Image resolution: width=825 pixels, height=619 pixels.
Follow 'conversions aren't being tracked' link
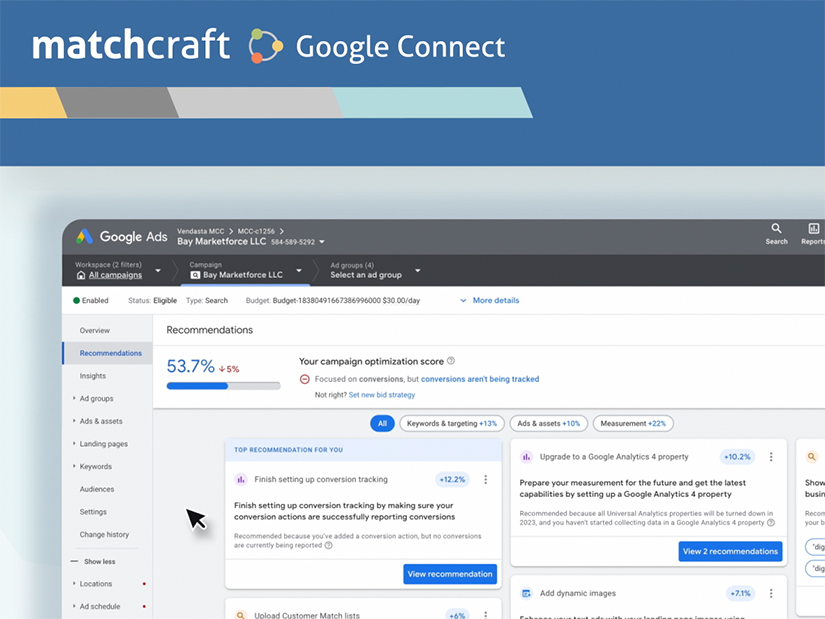480,379
